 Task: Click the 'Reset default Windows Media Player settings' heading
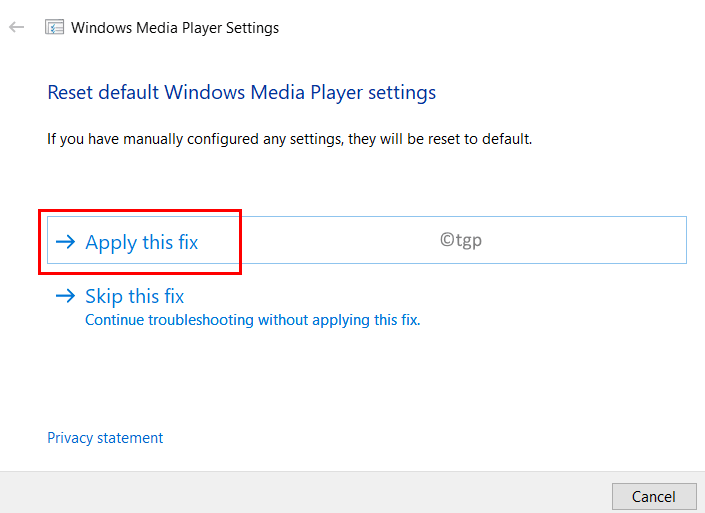point(242,93)
